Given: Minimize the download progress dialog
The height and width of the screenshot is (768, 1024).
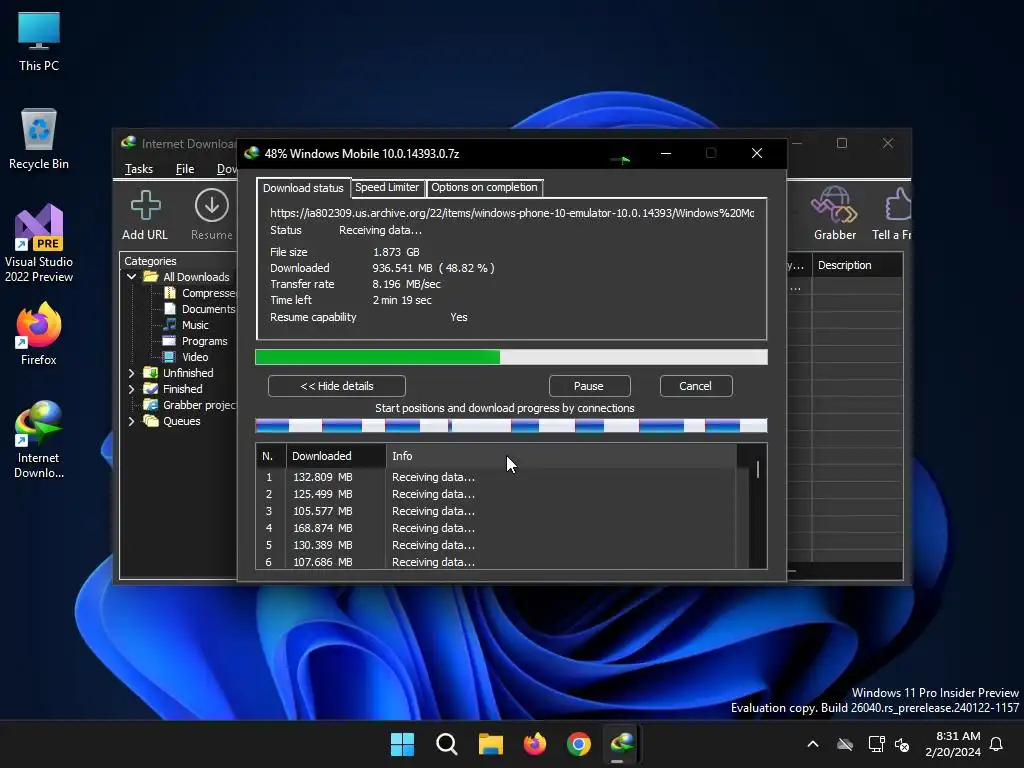Looking at the screenshot, I should point(665,153).
